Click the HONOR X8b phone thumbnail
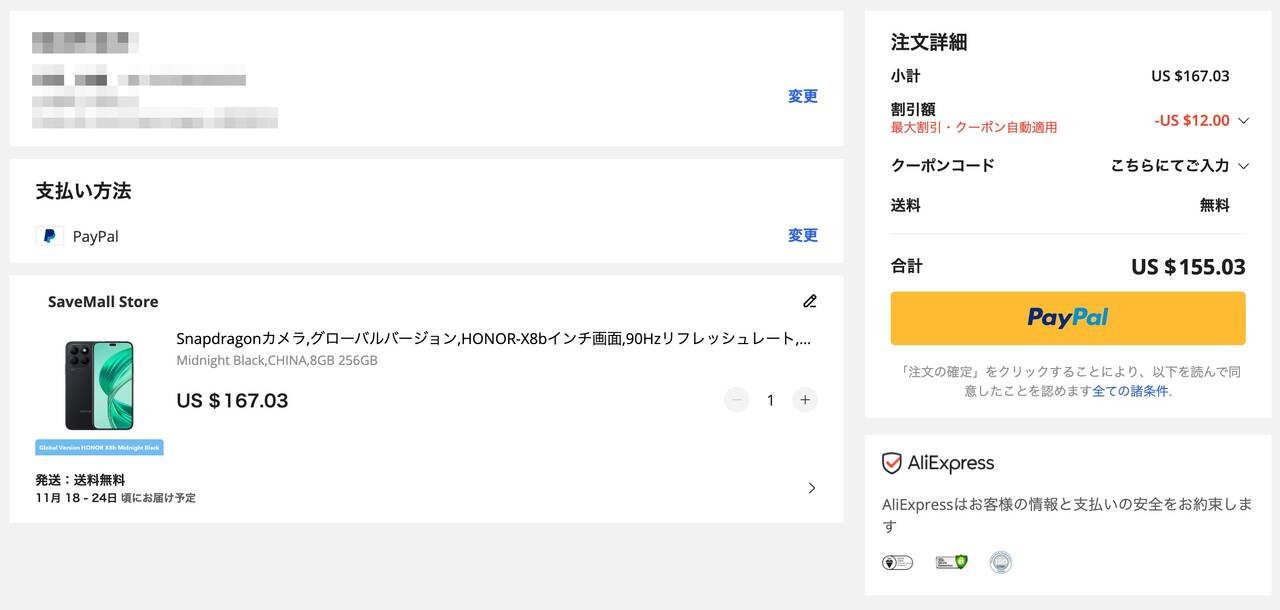This screenshot has width=1280, height=610. pyautogui.click(x=99, y=386)
